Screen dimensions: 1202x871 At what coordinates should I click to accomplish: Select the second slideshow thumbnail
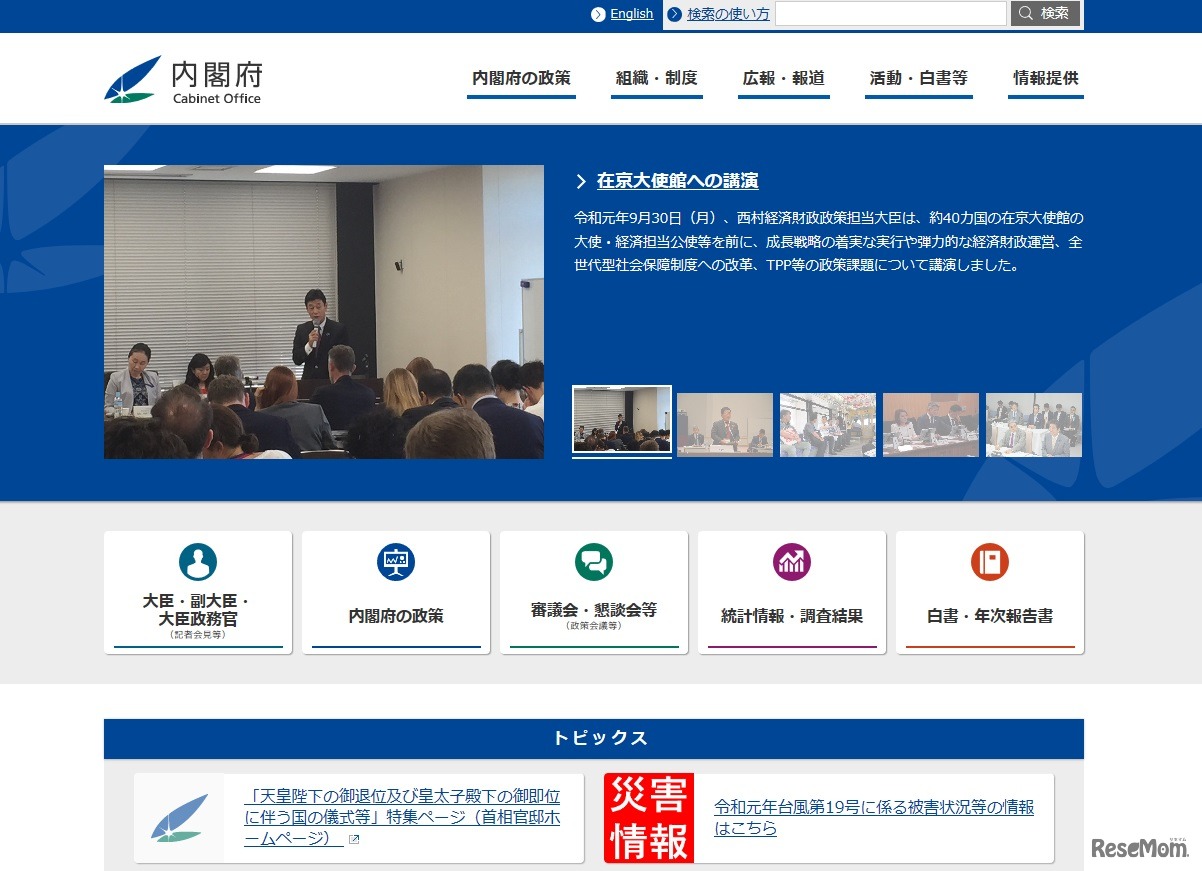(725, 425)
